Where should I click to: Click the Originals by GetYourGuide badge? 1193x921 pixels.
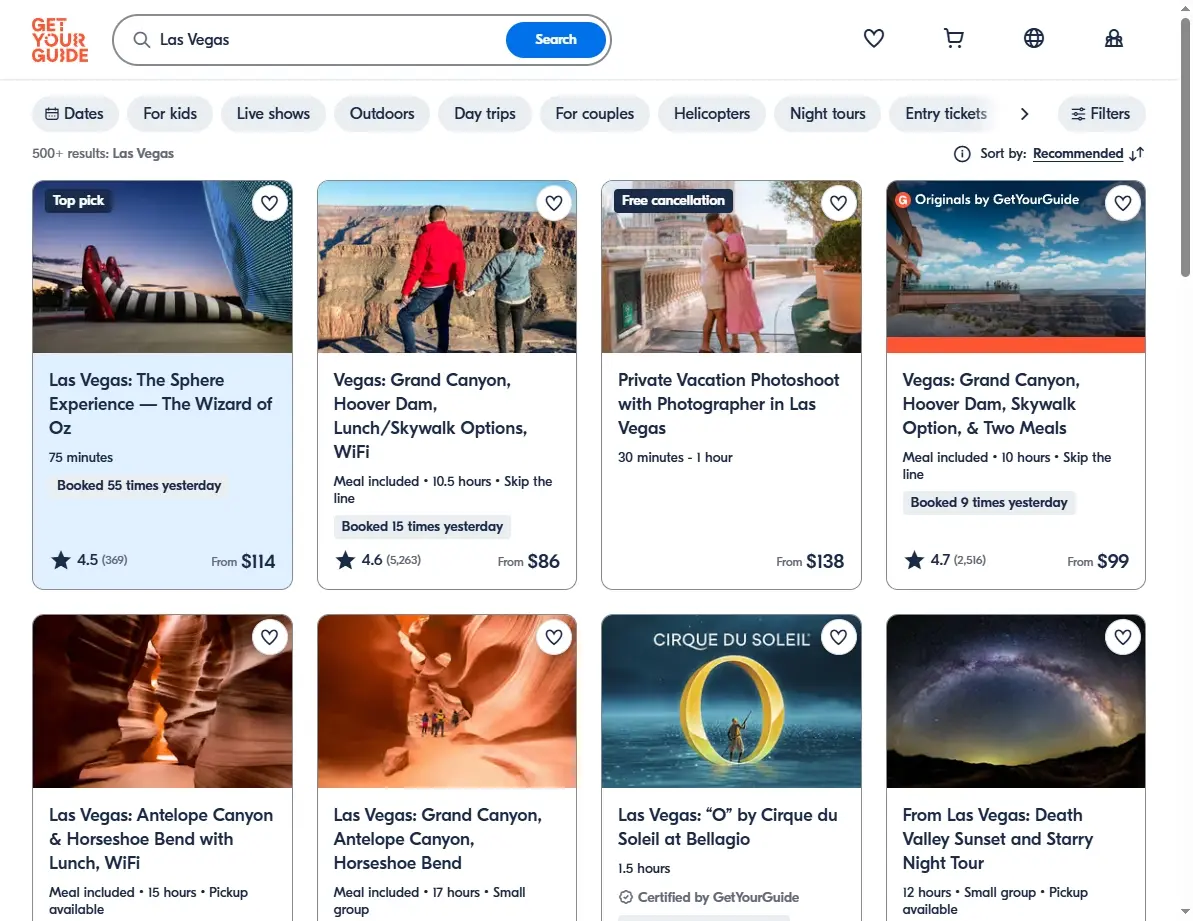point(988,200)
